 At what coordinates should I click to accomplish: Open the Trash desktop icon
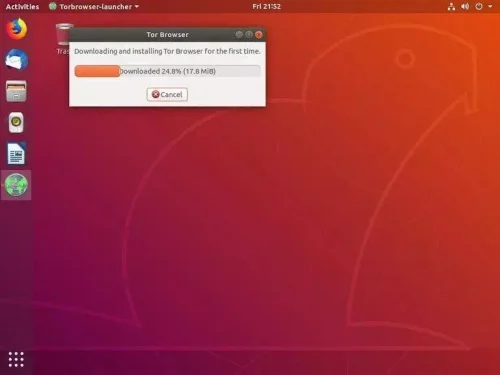[x=63, y=38]
